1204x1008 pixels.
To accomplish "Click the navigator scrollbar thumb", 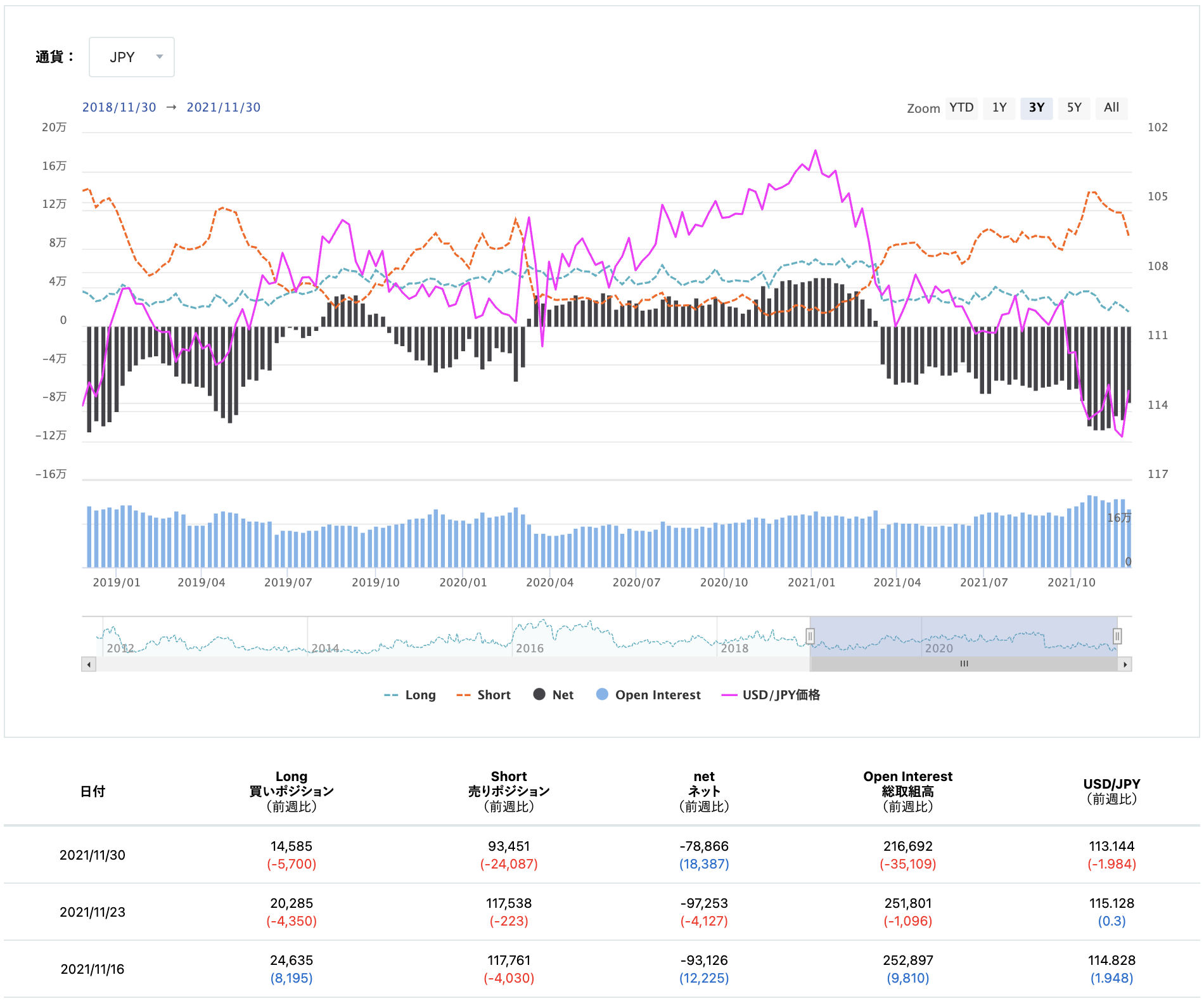I will point(964,664).
